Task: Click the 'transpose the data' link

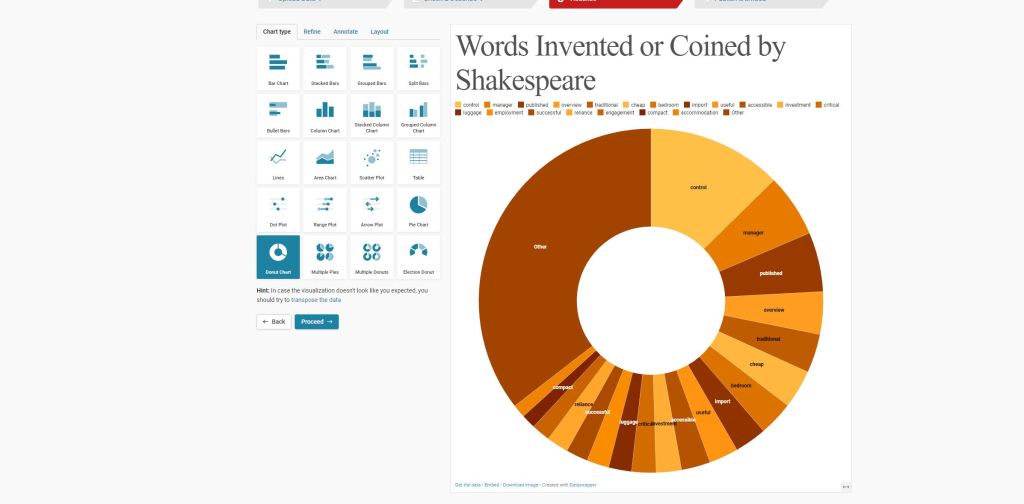Action: pyautogui.click(x=316, y=300)
